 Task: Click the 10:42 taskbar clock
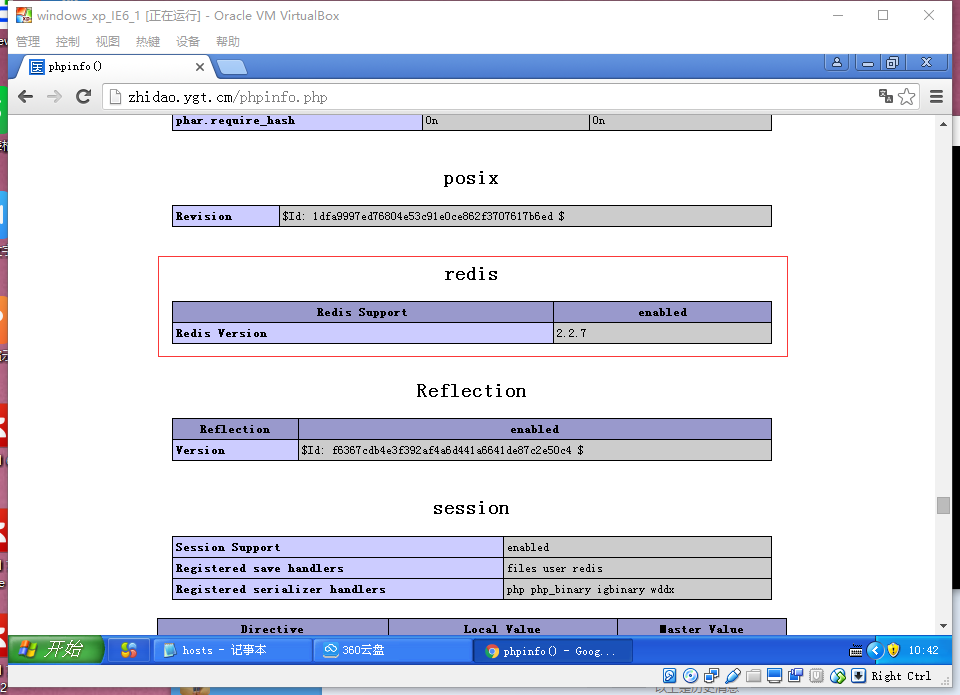pos(923,650)
